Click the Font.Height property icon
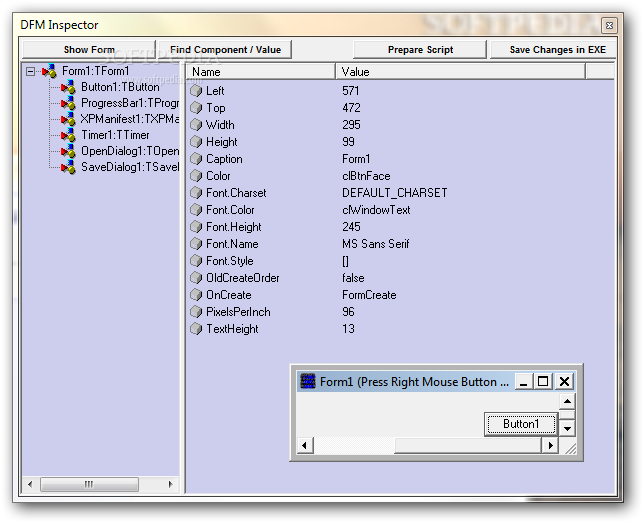Screen dimensions: 644x523 click(x=196, y=227)
